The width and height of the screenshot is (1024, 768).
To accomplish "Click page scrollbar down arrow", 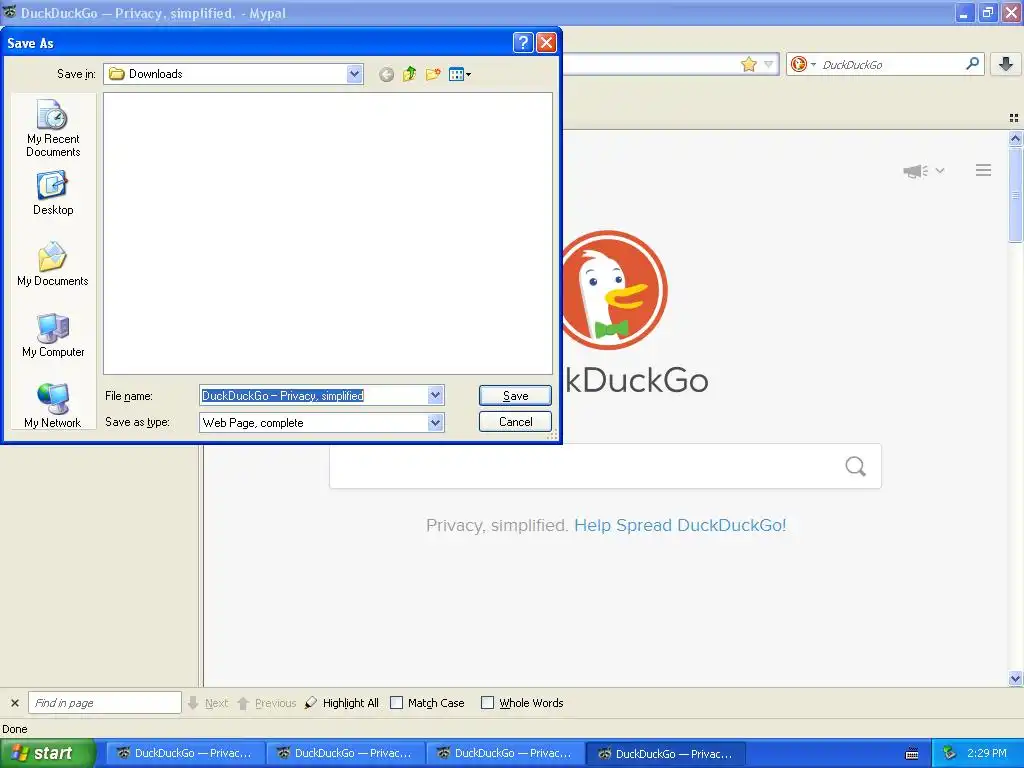I will tap(1016, 679).
